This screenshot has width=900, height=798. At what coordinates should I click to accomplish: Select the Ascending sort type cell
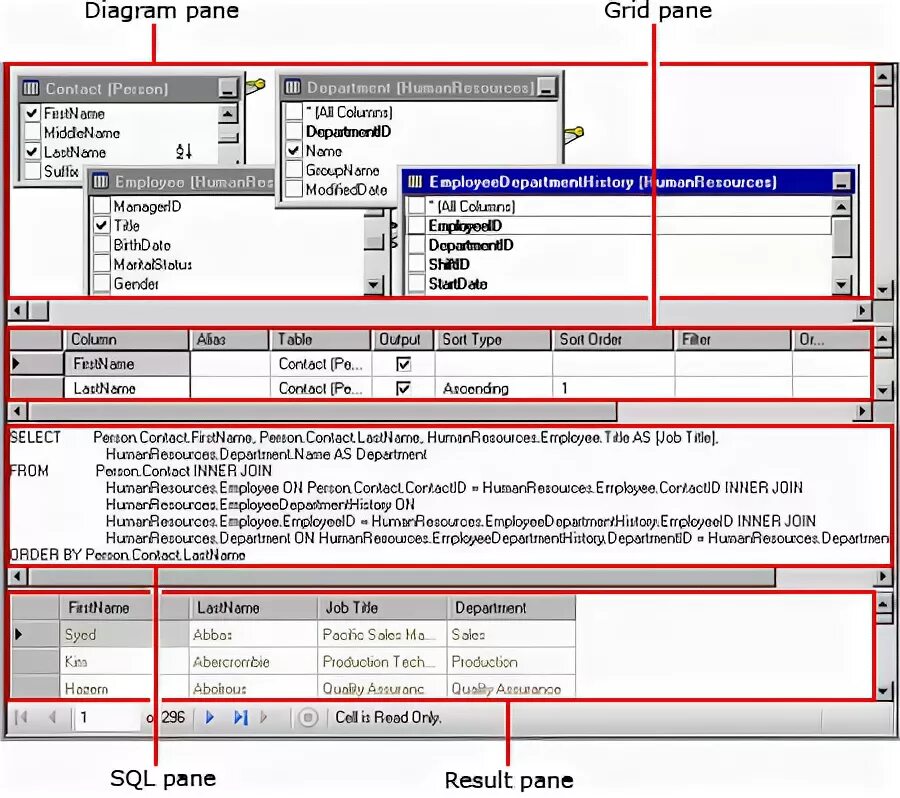pos(494,389)
